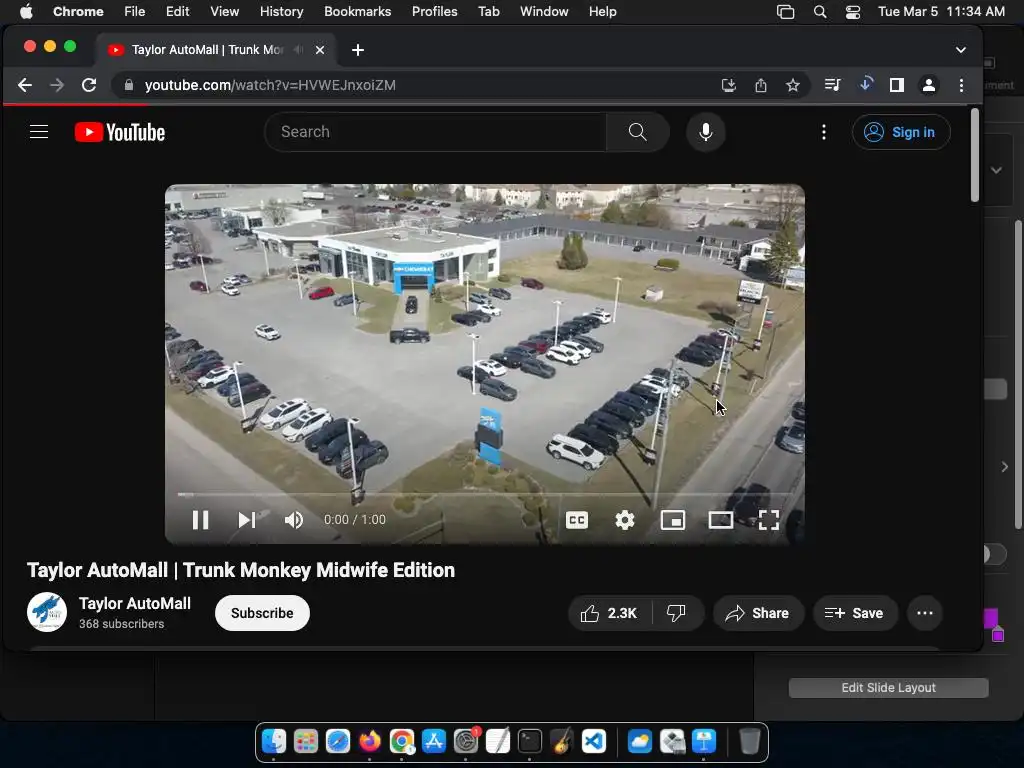Screen dimensions: 1024x768
Task: Open the player settings gear
Action: (x=625, y=520)
